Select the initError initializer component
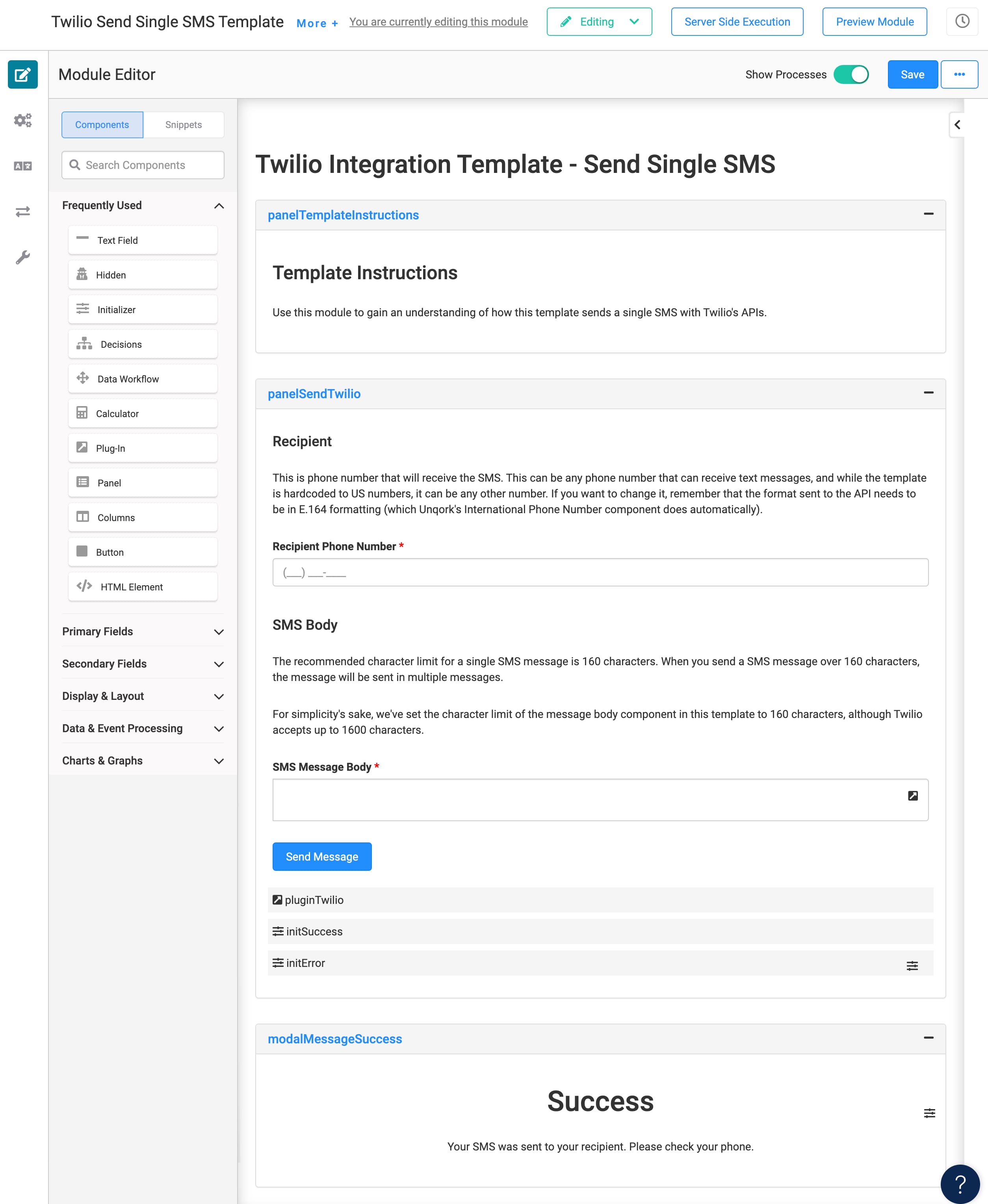This screenshot has width=988, height=1204. click(600, 963)
